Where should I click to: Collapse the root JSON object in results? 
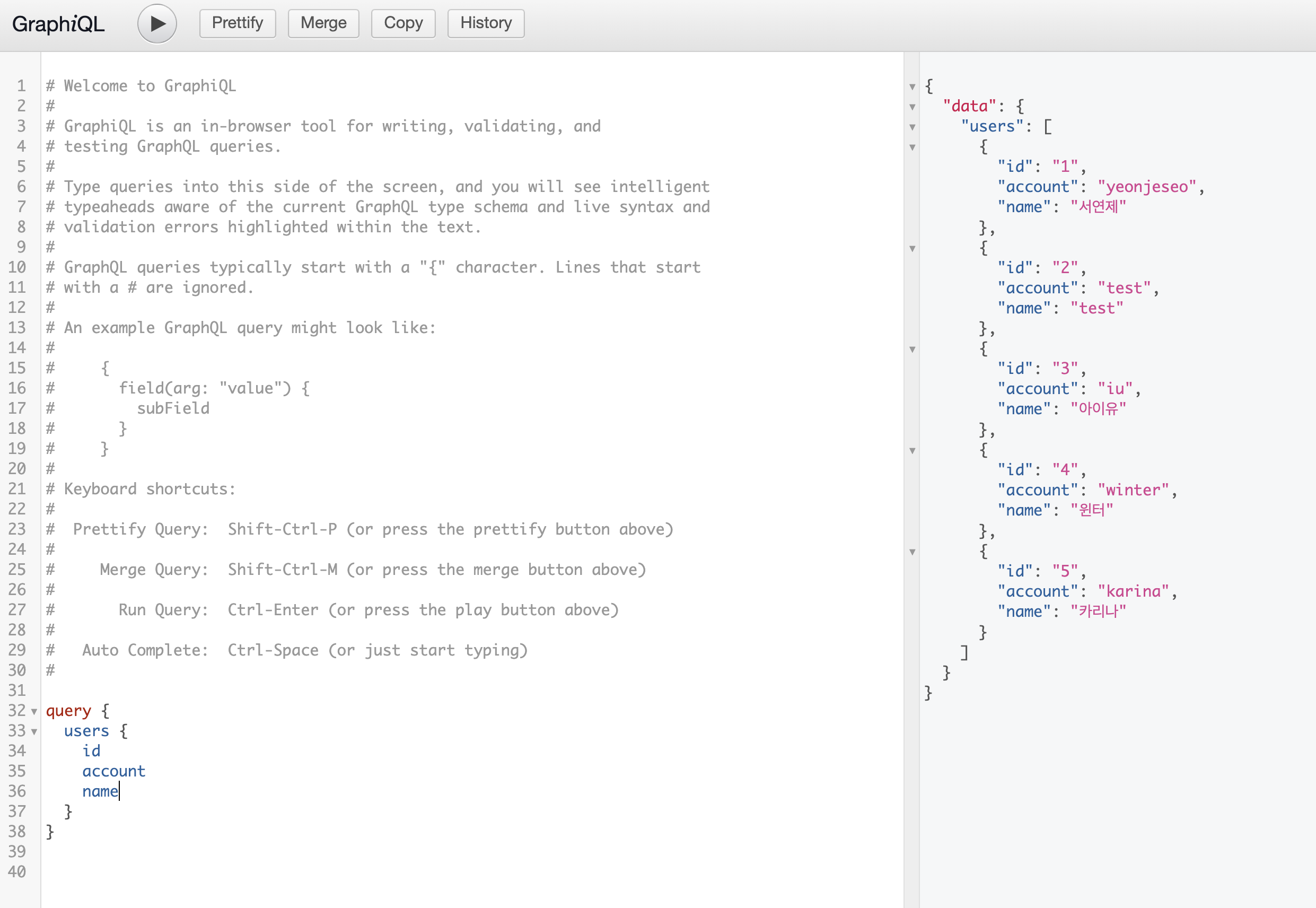[912, 86]
